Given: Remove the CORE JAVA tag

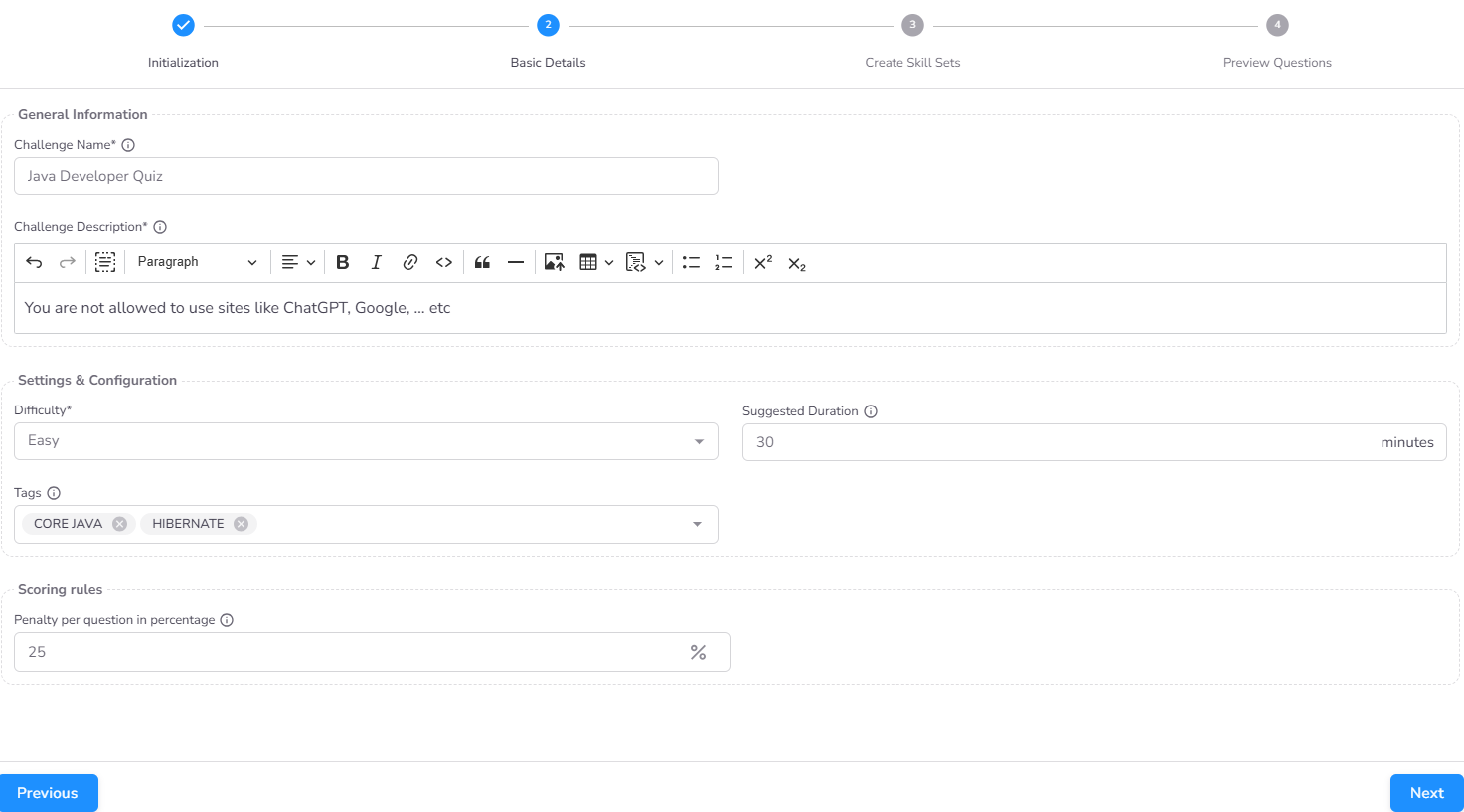Looking at the screenshot, I should pyautogui.click(x=120, y=524).
